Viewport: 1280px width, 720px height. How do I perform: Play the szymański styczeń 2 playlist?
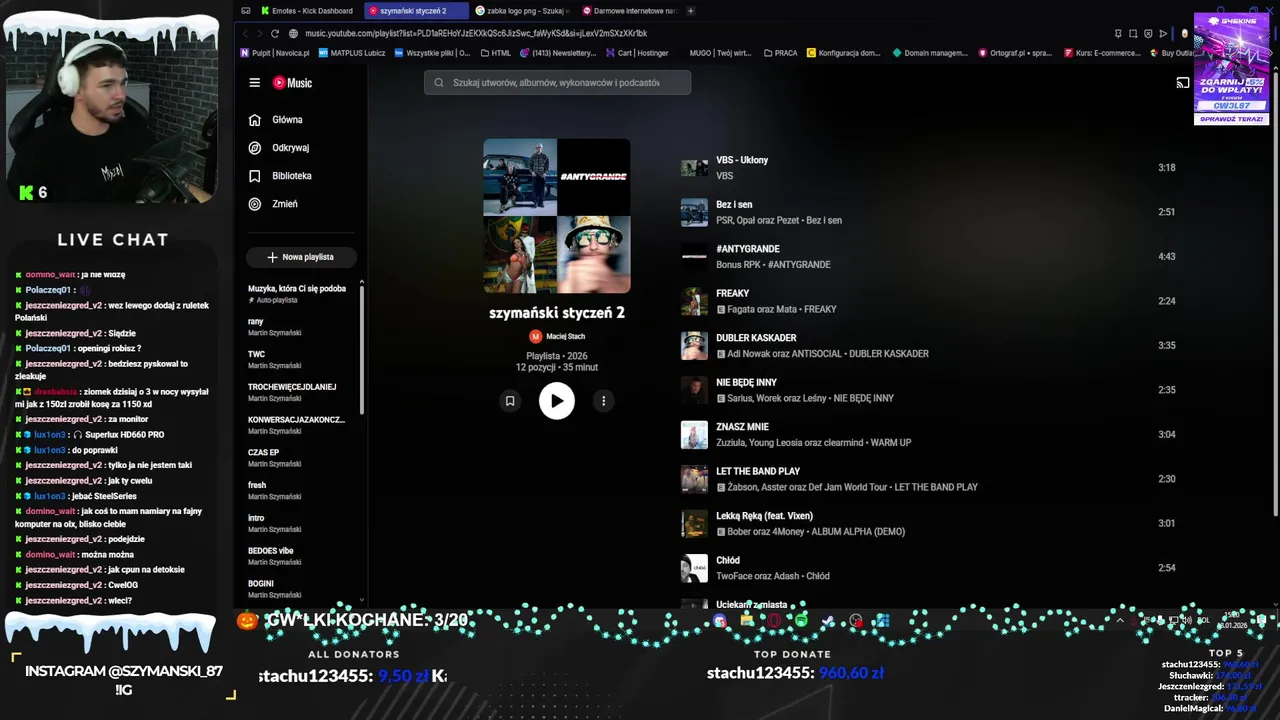point(557,401)
